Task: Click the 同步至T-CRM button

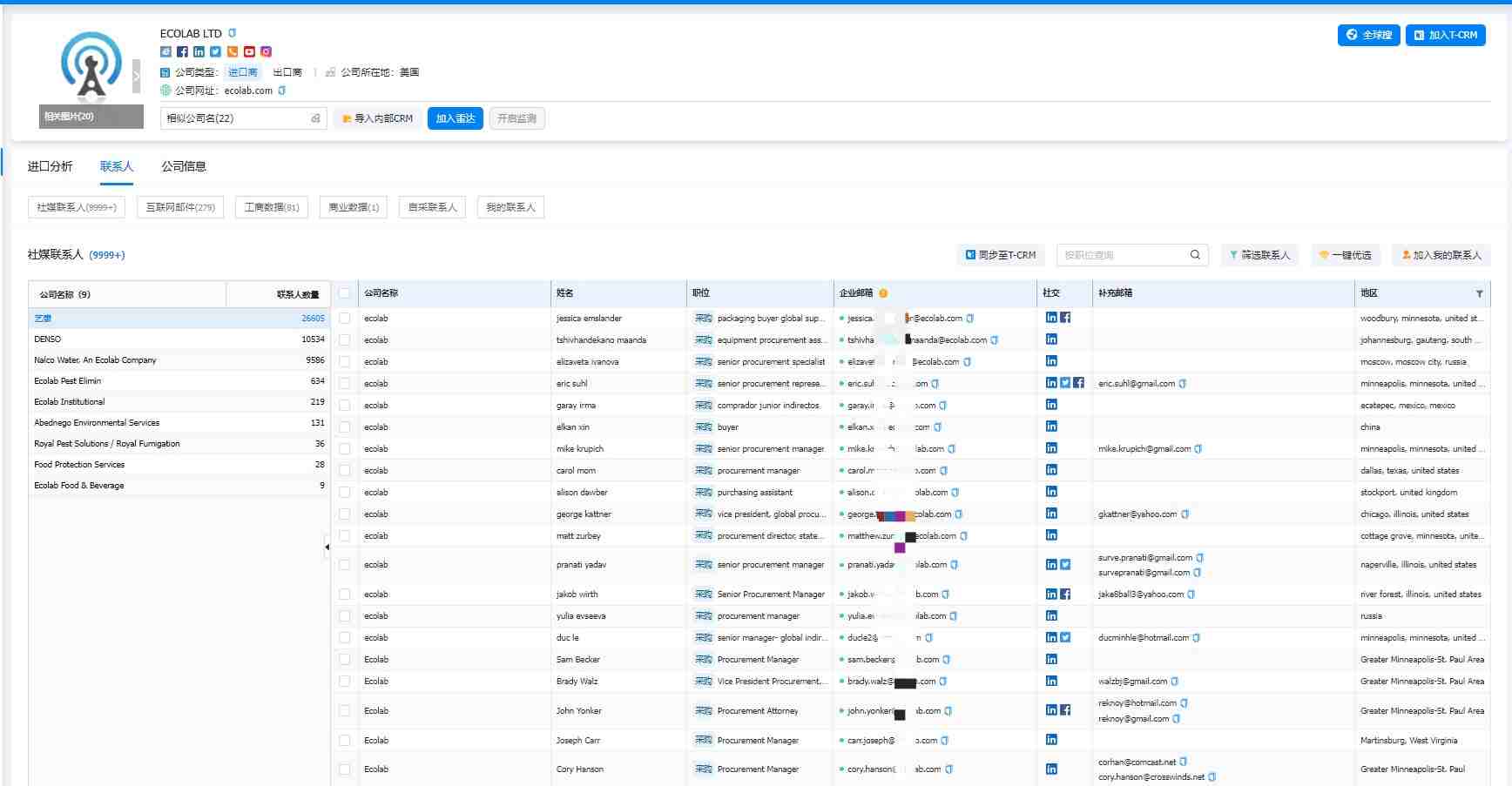Action: point(1001,255)
